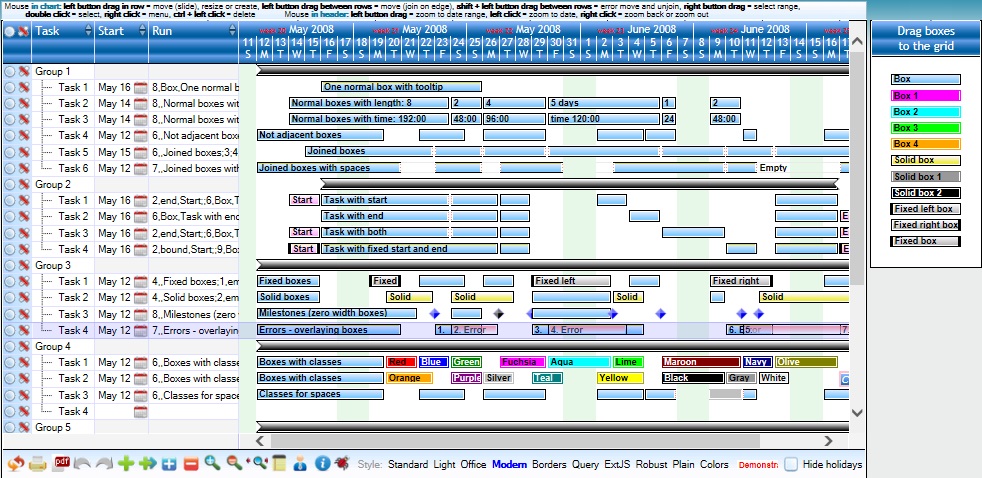Click the redo arrow icon
The image size is (982, 478).
coord(104,464)
